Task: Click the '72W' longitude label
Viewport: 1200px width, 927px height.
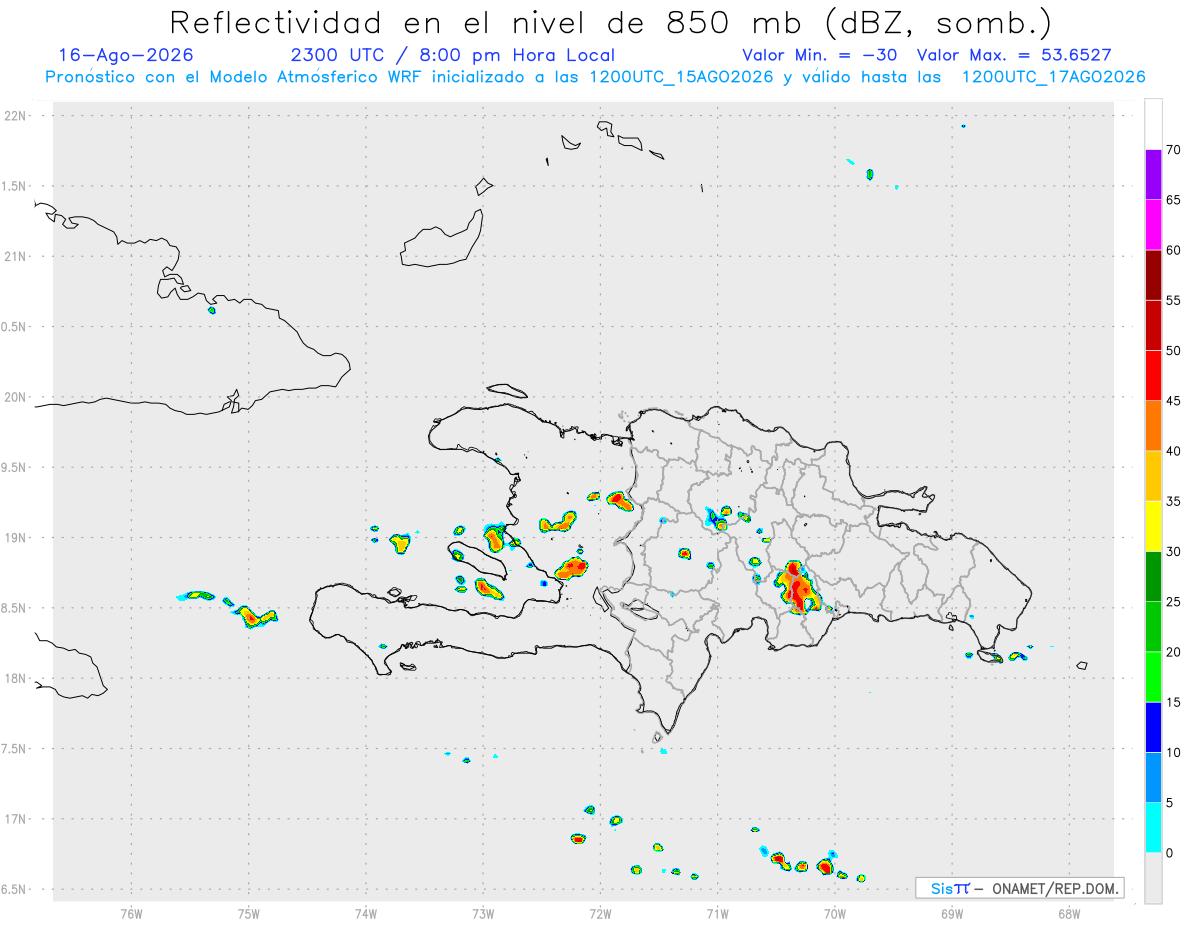Action: pyautogui.click(x=600, y=913)
